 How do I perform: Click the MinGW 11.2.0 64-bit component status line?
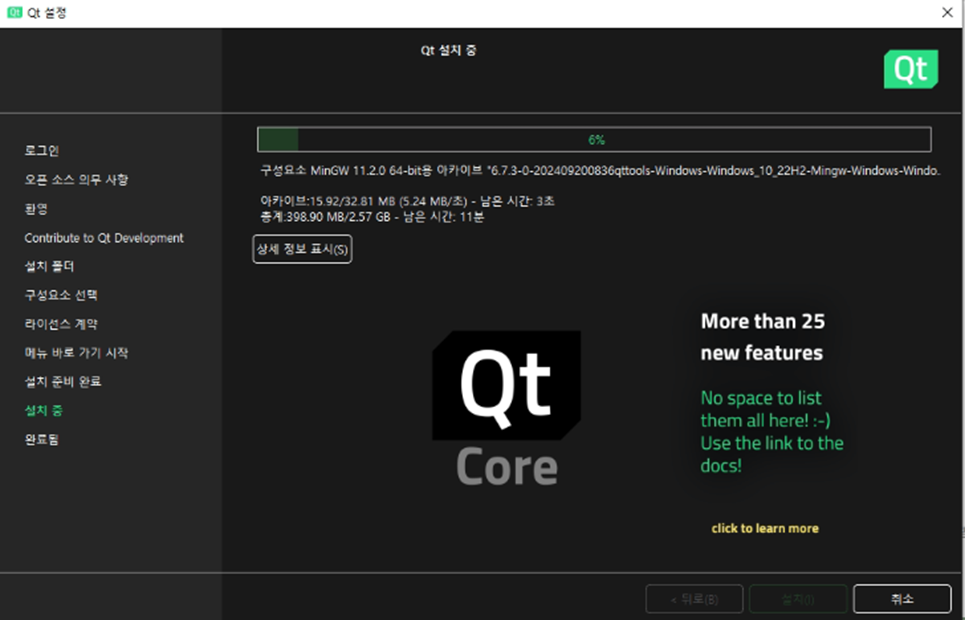pyautogui.click(x=600, y=171)
